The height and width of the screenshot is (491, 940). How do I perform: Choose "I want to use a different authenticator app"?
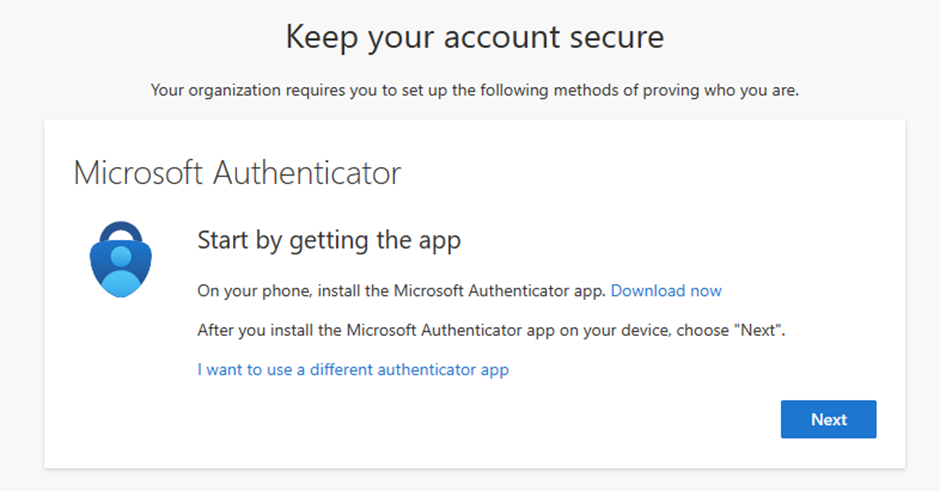point(353,370)
